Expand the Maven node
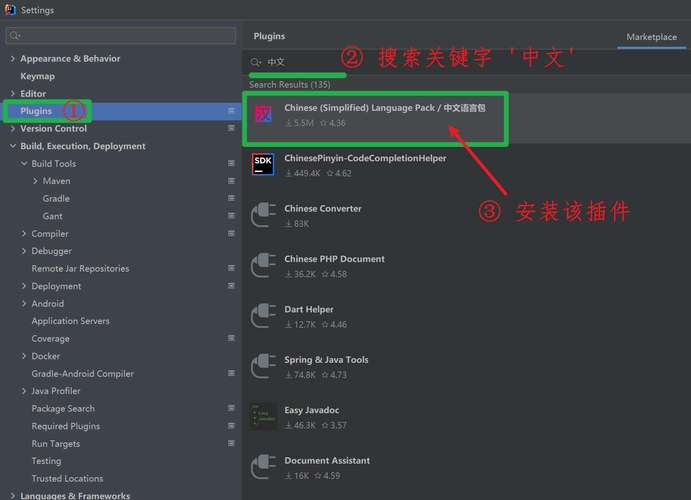 35,181
